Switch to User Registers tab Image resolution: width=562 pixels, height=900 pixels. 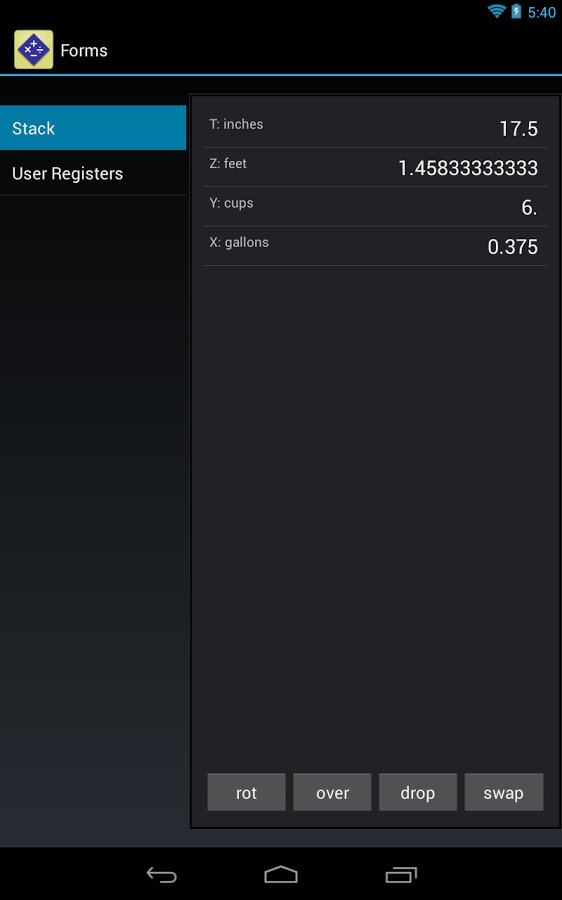click(93, 173)
